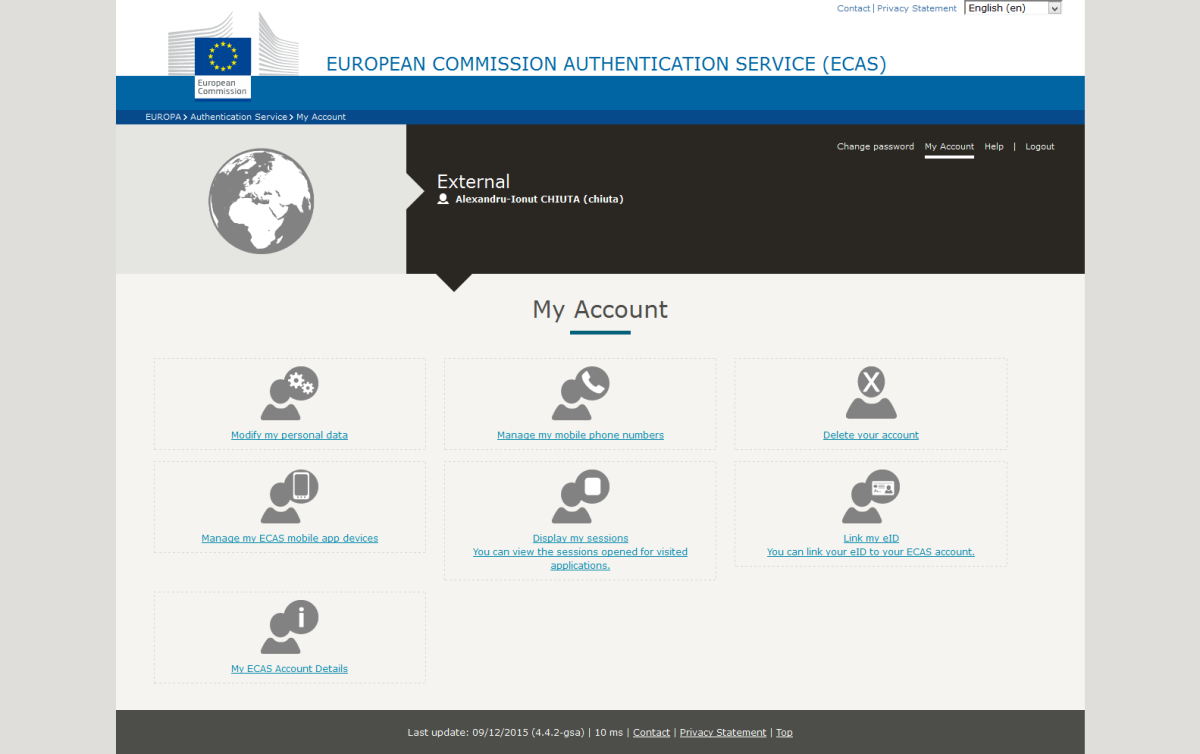
Task: Click the globe graphic next to the profile banner
Action: coord(261,200)
